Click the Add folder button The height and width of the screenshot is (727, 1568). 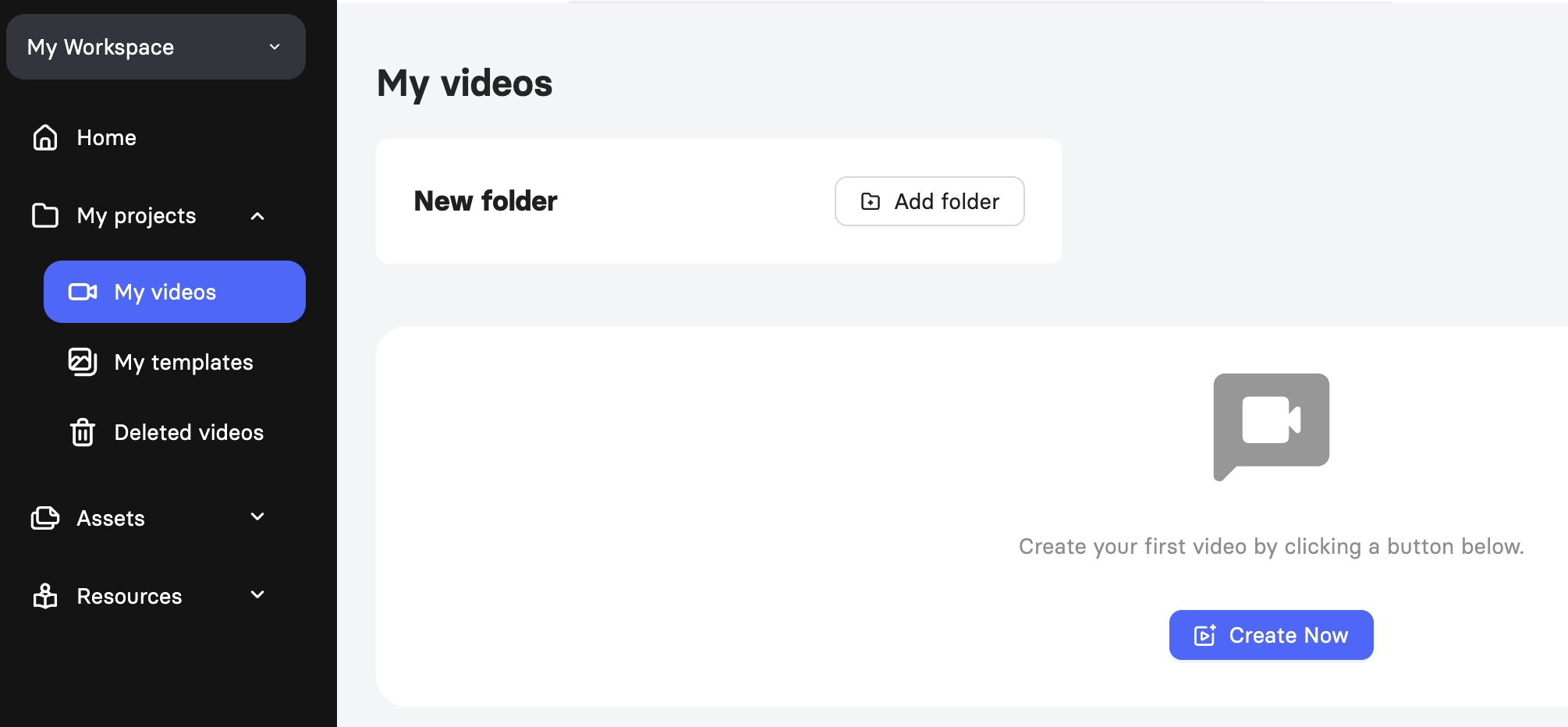click(930, 201)
